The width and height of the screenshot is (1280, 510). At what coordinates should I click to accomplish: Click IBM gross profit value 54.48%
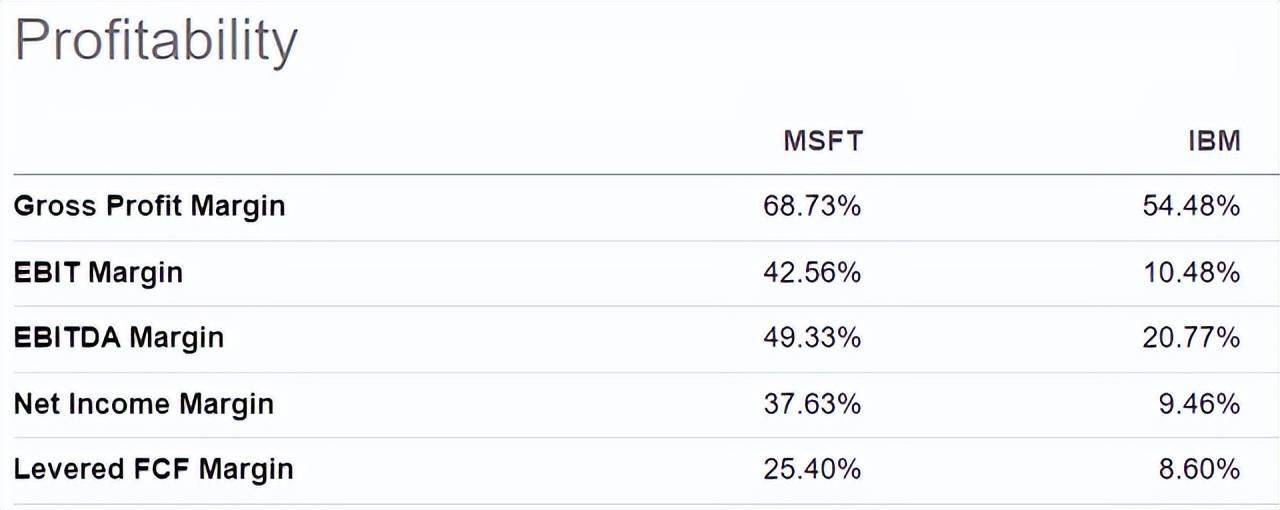click(1191, 206)
